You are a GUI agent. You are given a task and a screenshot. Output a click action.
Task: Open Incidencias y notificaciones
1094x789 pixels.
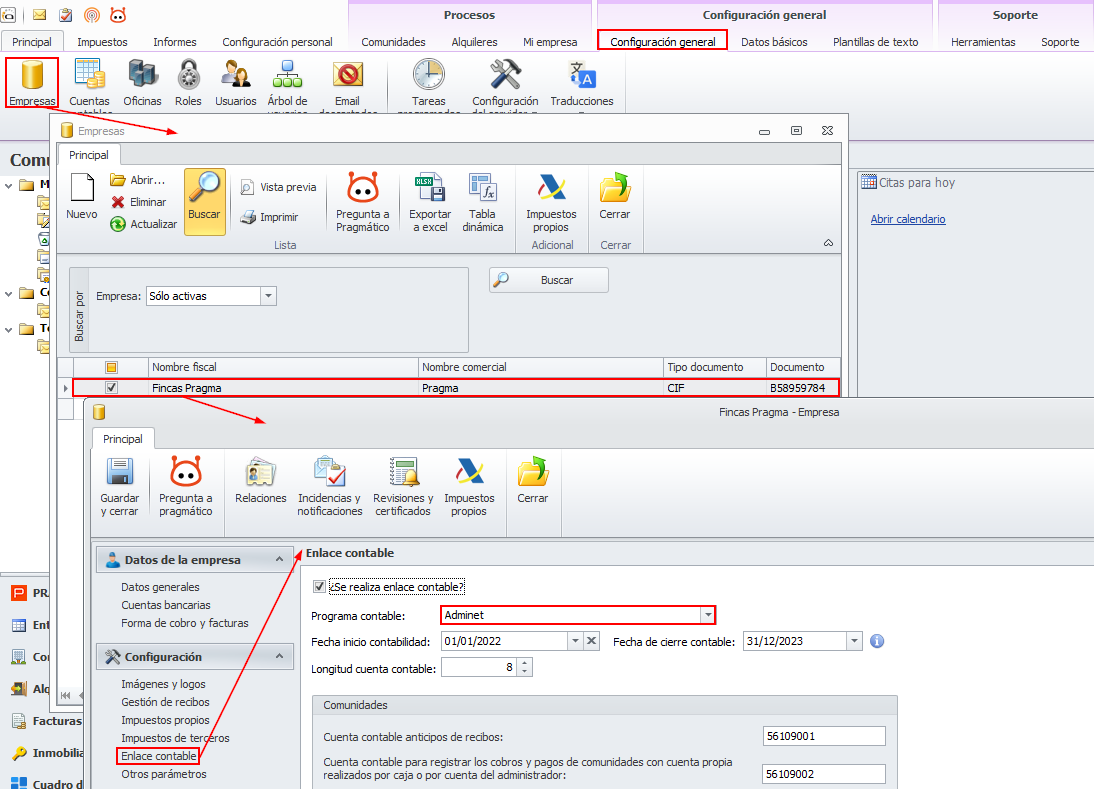point(329,487)
